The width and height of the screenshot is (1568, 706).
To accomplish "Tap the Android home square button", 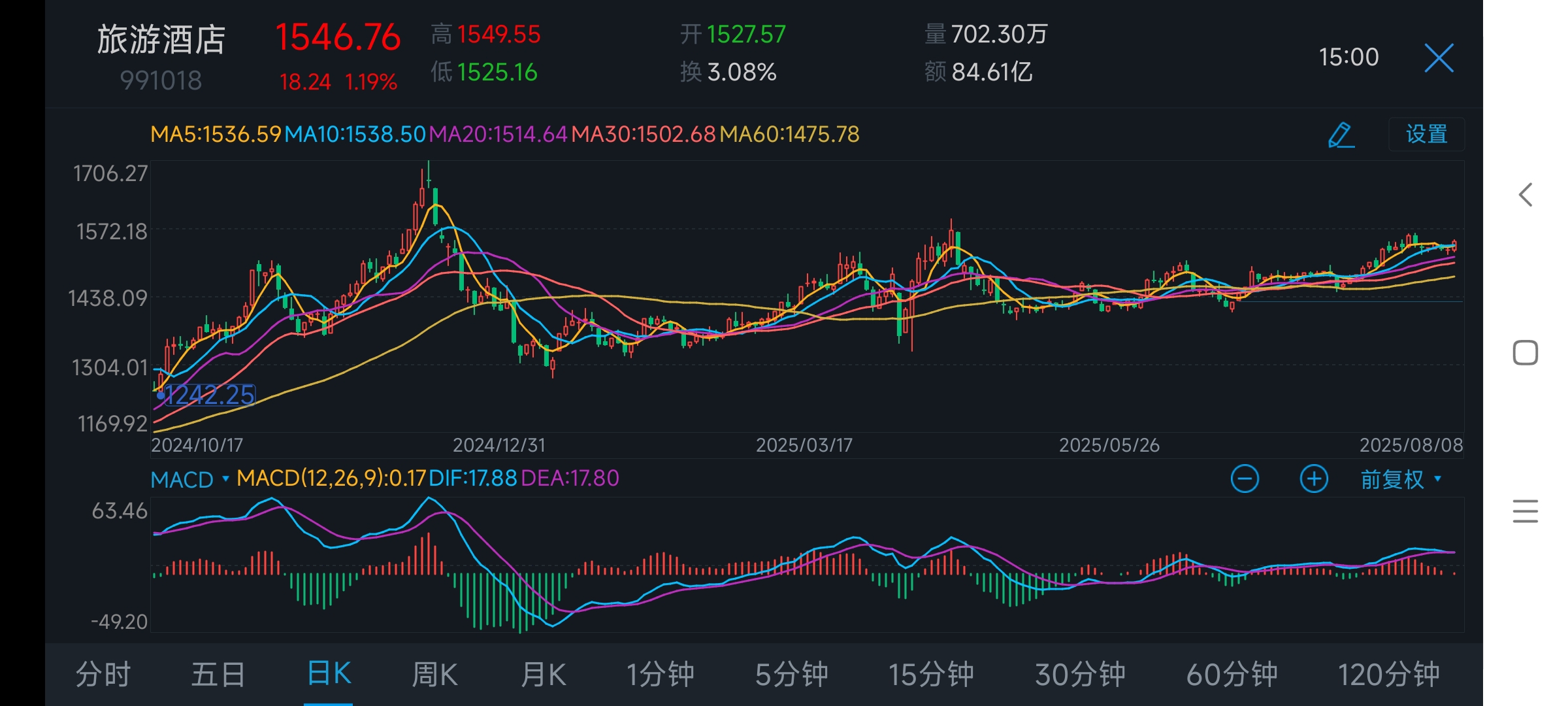I will 1526,353.
